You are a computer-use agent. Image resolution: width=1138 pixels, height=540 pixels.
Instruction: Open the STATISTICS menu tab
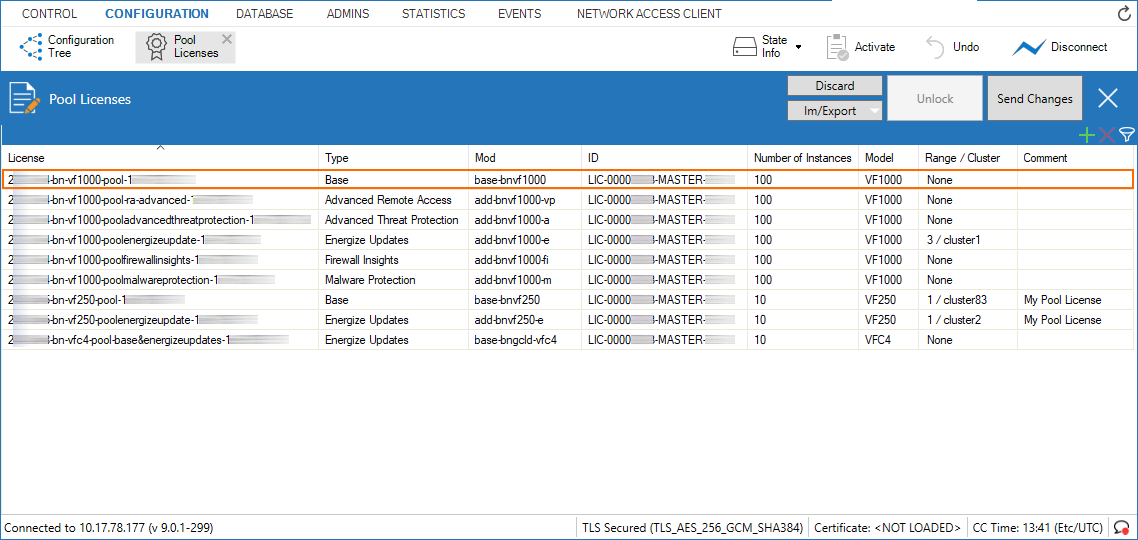click(x=433, y=13)
